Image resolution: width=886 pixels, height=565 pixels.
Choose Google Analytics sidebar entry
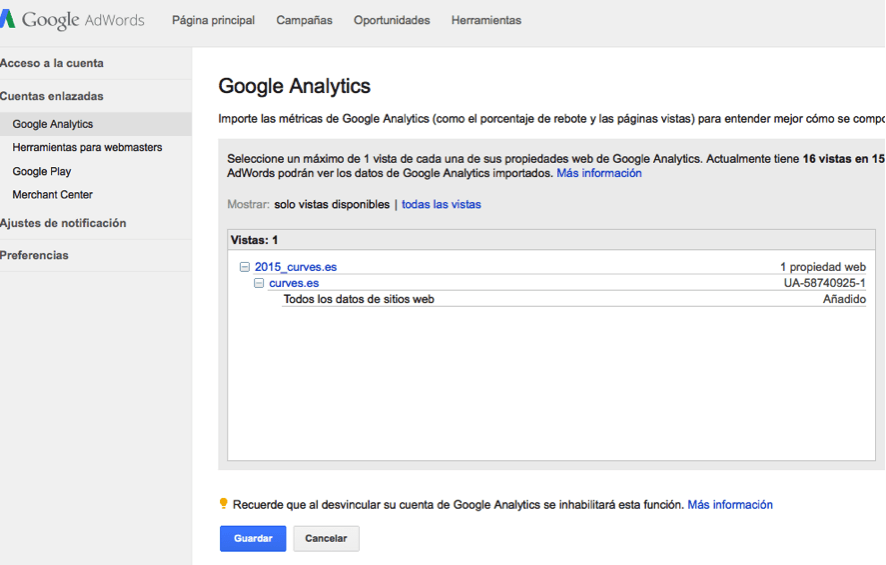(x=95, y=124)
